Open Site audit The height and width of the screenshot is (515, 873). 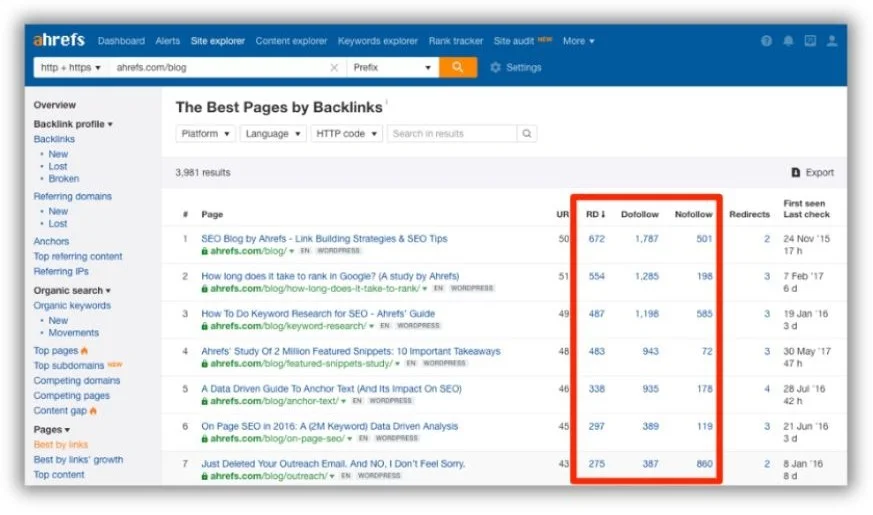click(513, 41)
